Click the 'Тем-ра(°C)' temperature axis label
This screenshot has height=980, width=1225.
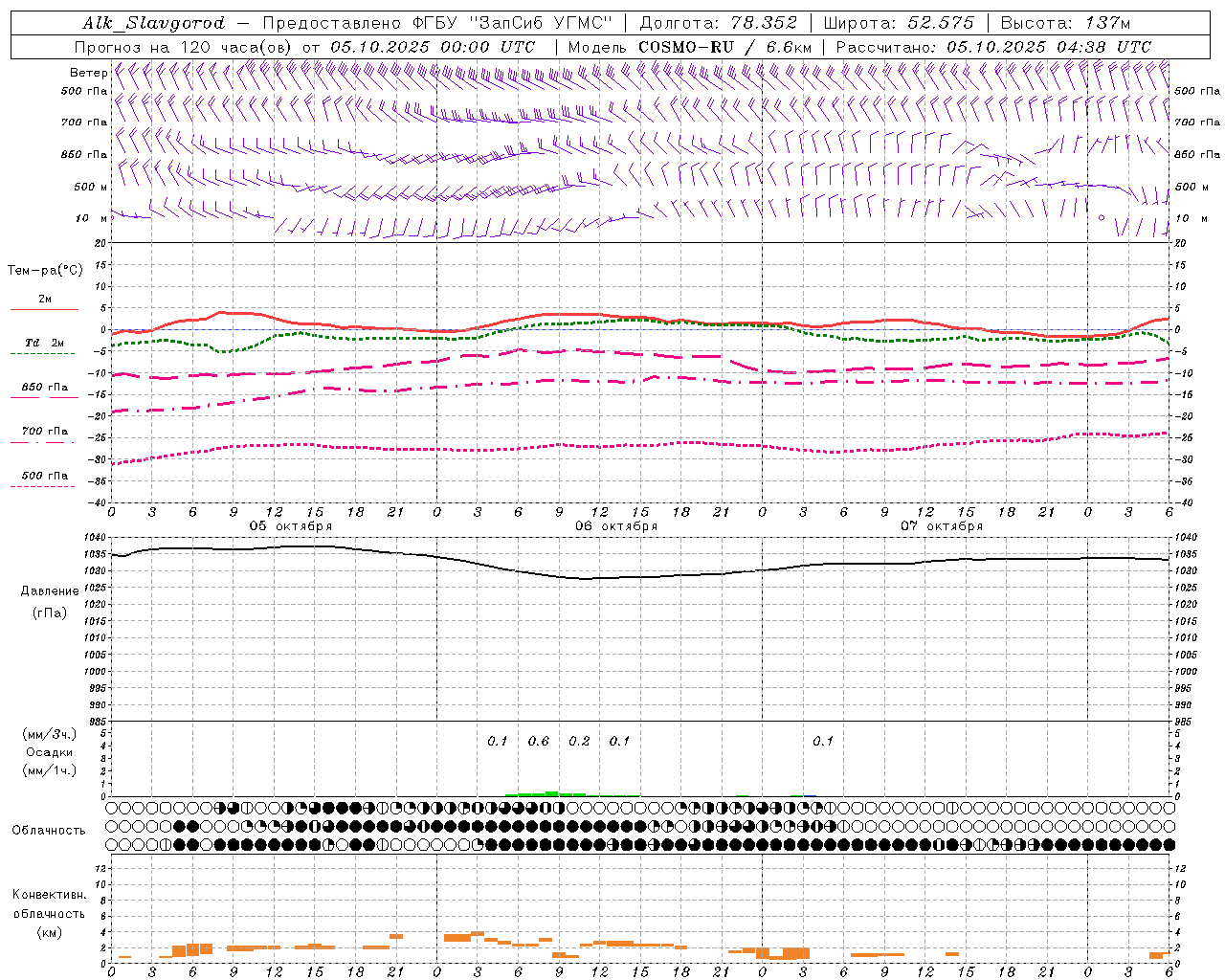[x=45, y=271]
